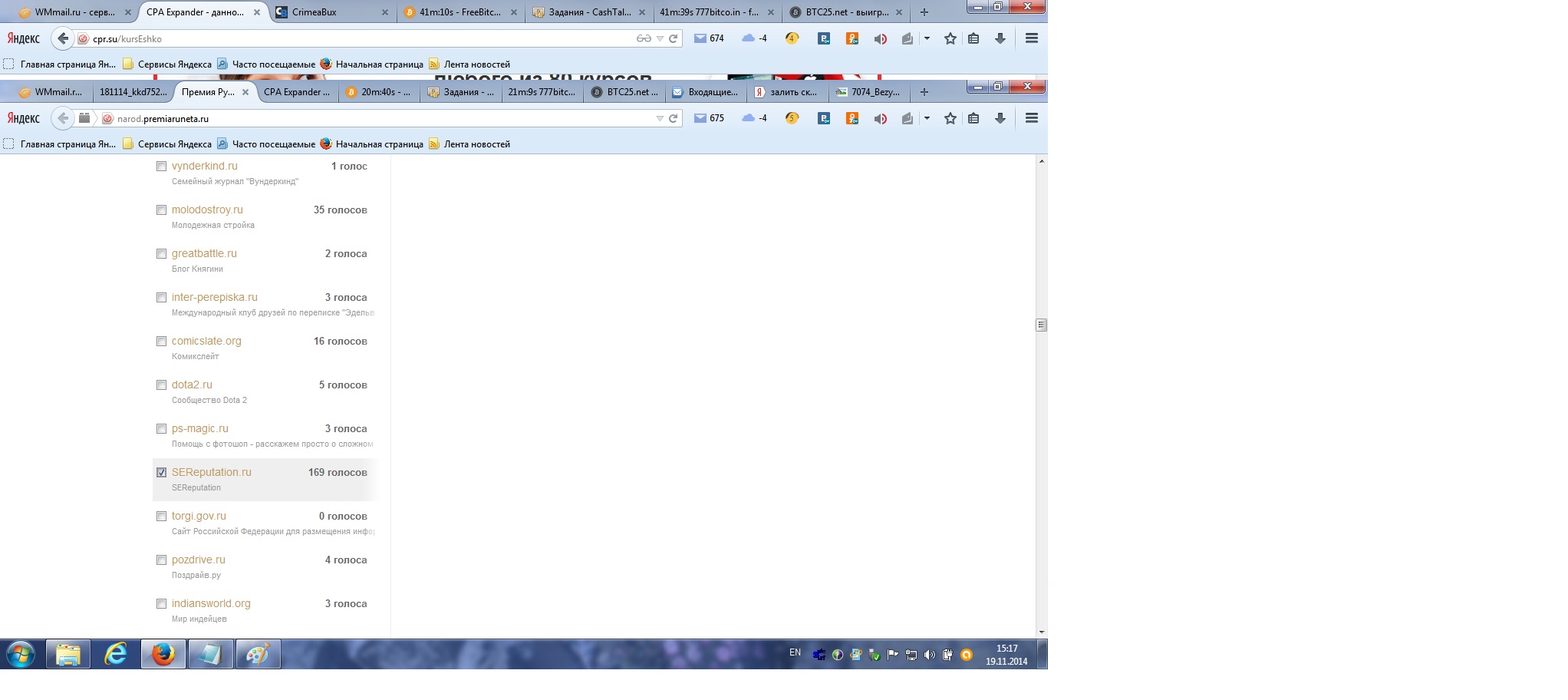The image size is (1568, 700).
Task: Switch to CrimeaBux tab in cpr.su window
Action: click(332, 12)
